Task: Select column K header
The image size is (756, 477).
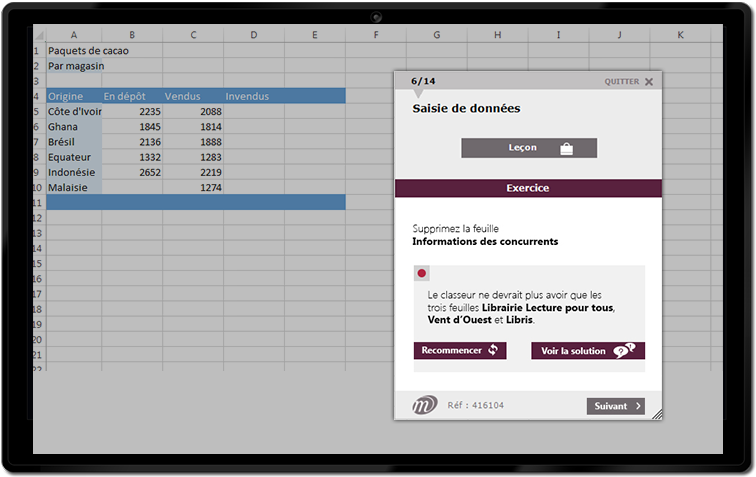Action: pos(680,35)
